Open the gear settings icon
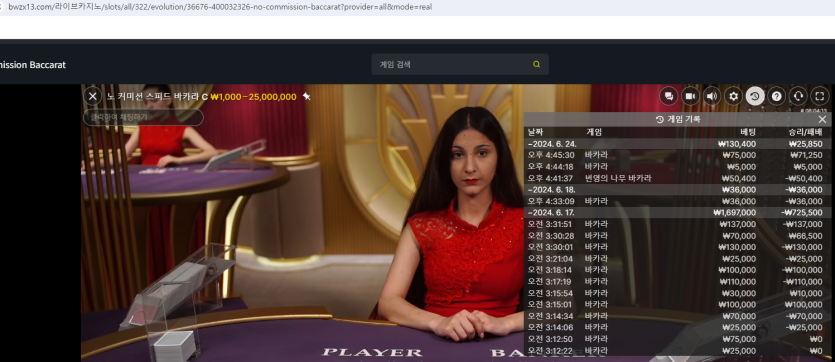835x362 pixels. 734,96
